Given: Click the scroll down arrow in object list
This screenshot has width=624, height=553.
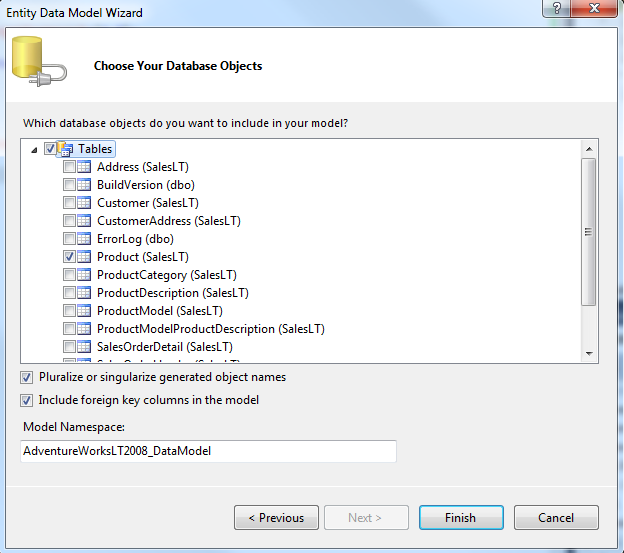Looking at the screenshot, I should [x=590, y=353].
